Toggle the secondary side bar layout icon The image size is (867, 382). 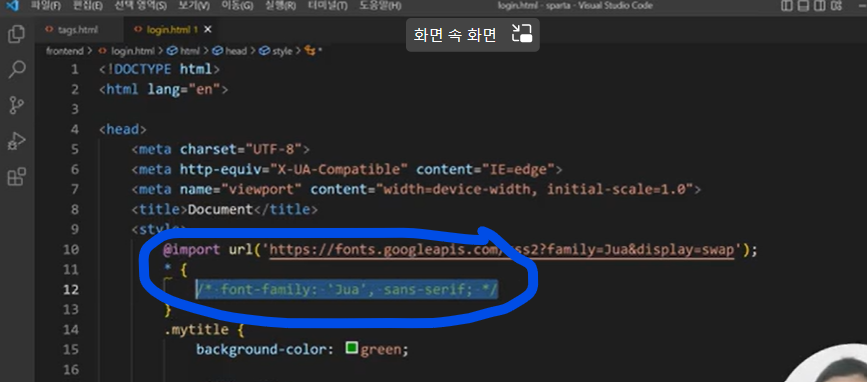coord(821,6)
